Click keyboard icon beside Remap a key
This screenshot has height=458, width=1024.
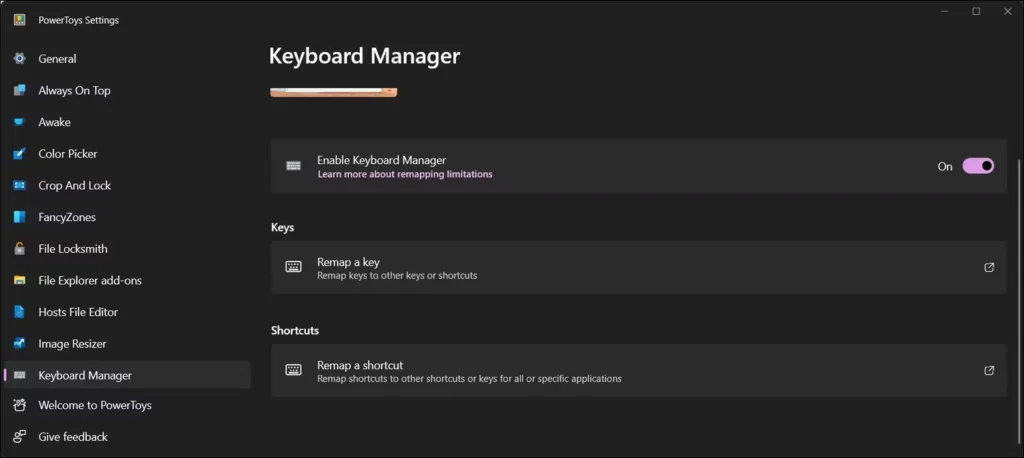(293, 267)
